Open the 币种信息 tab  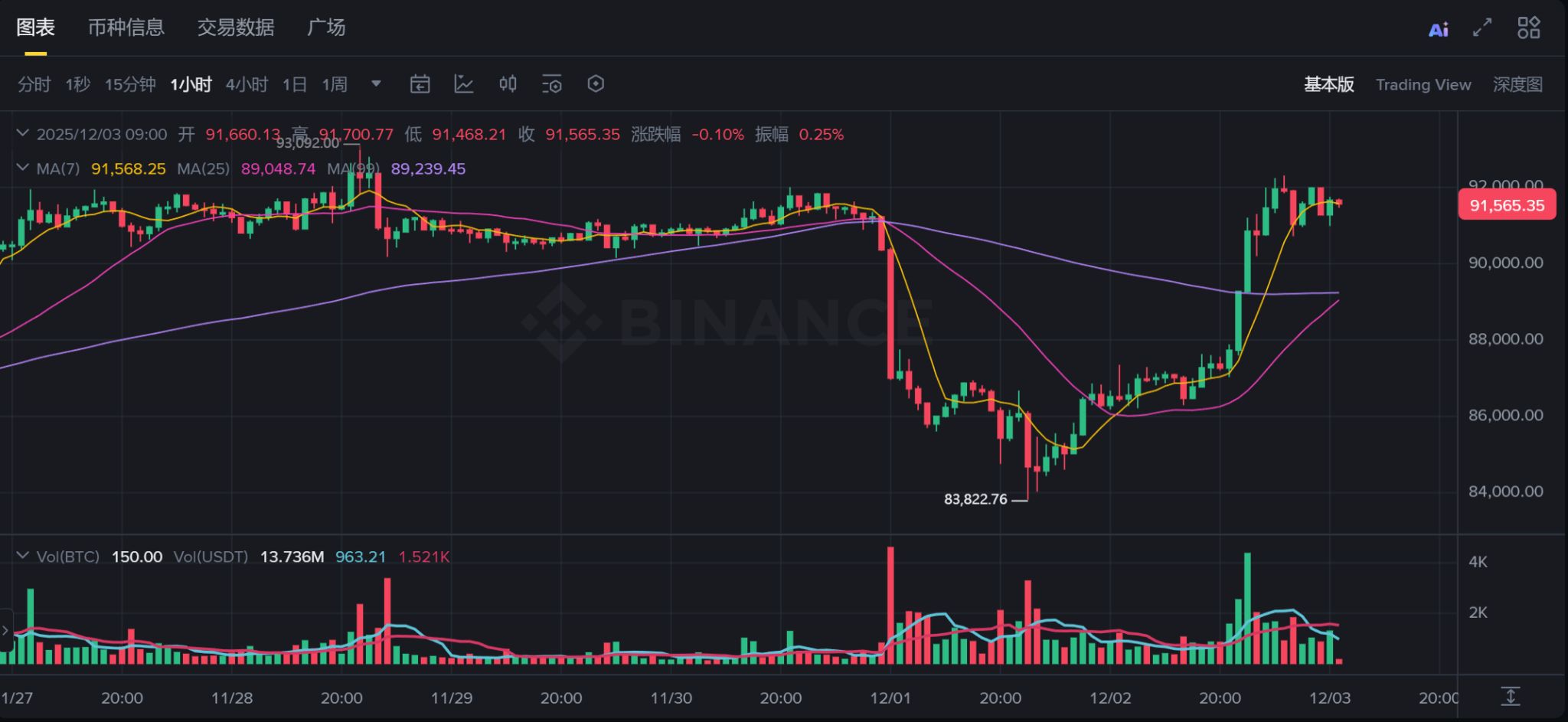click(x=126, y=28)
